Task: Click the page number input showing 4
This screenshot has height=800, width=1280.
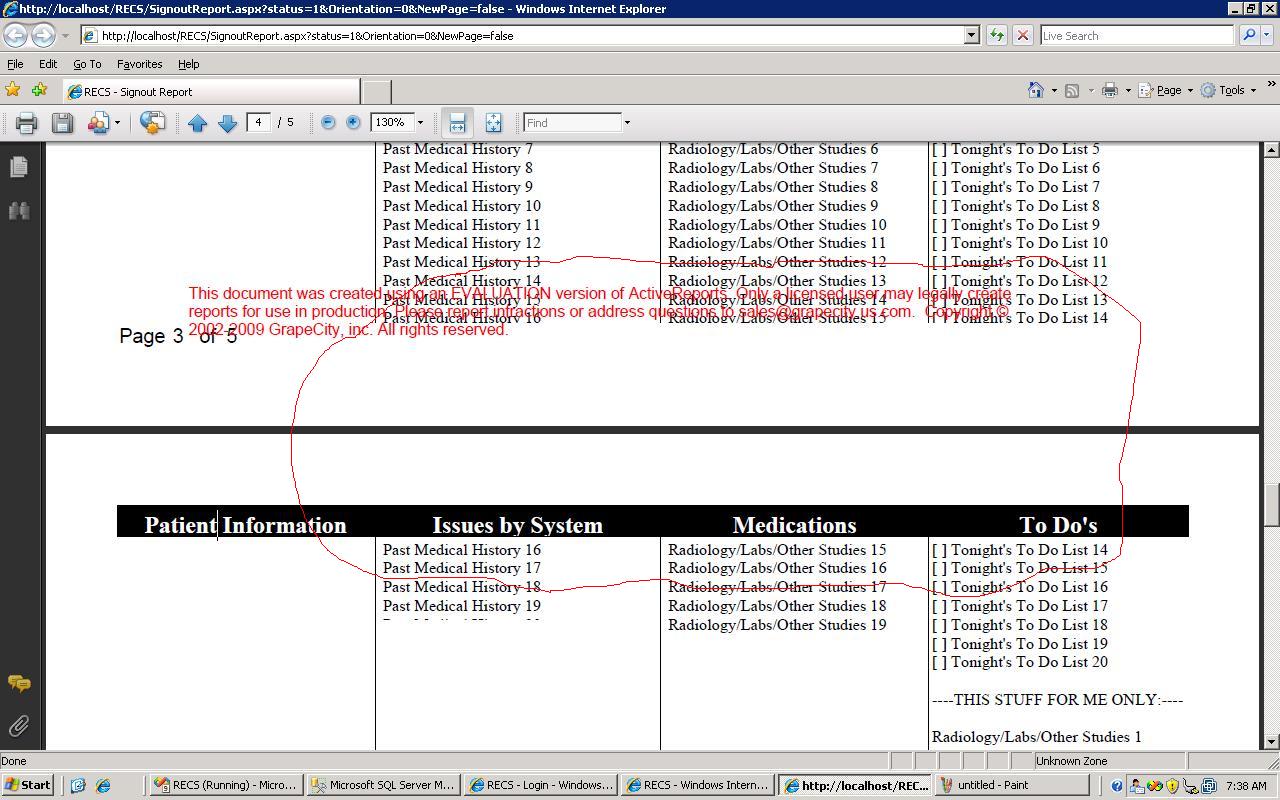Action: 260,122
